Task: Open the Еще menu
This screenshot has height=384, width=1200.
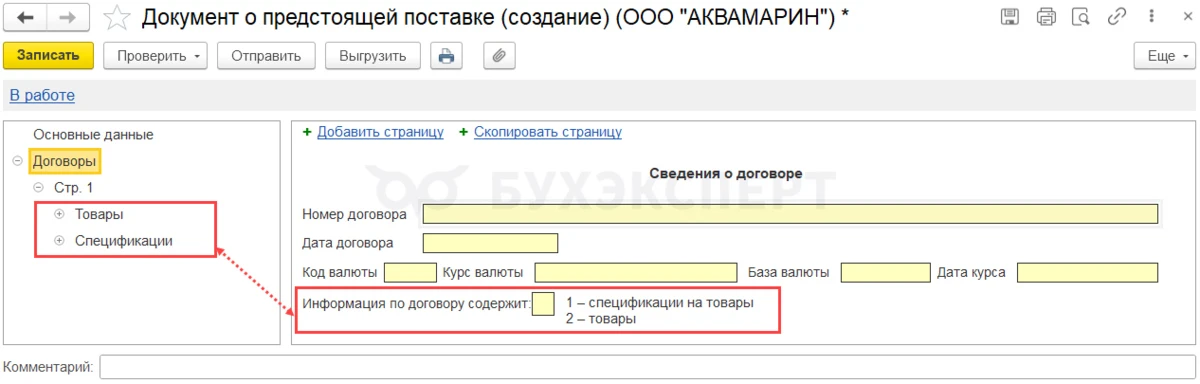Action: coord(1166,56)
